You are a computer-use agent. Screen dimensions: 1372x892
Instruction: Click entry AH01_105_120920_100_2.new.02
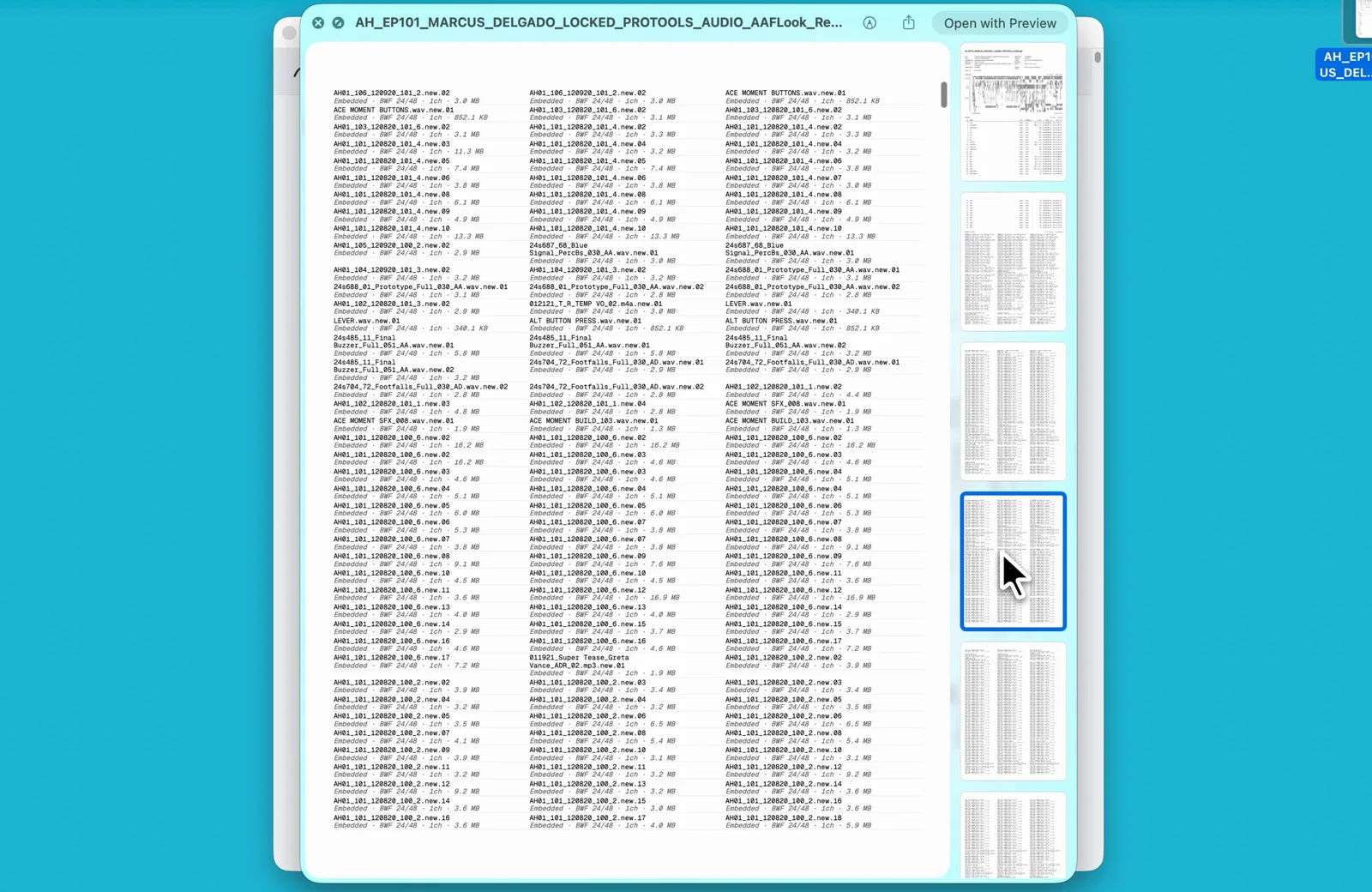click(x=391, y=245)
